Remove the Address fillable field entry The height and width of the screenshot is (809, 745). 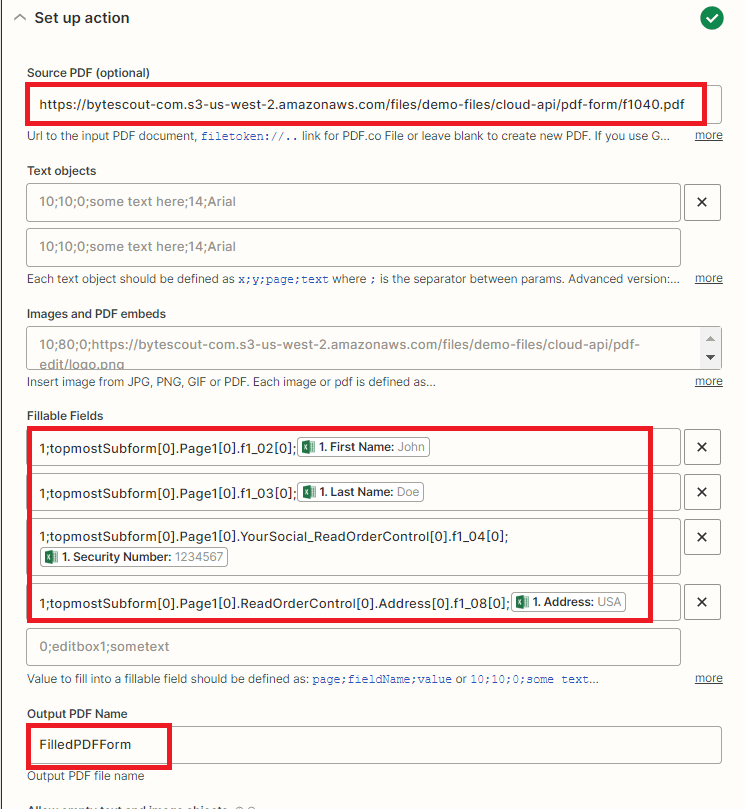coord(701,602)
